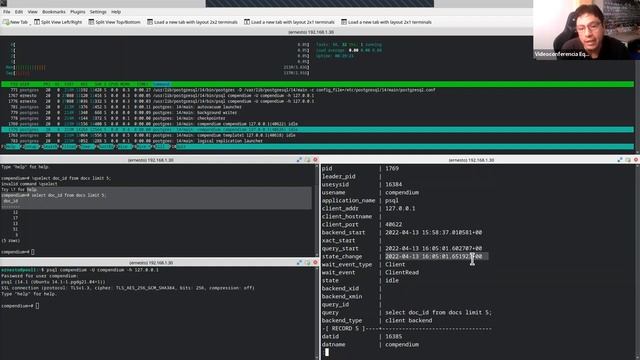The image size is (640, 360).
Task: Close the right psql terminal pane
Action: click(x=636, y=160)
